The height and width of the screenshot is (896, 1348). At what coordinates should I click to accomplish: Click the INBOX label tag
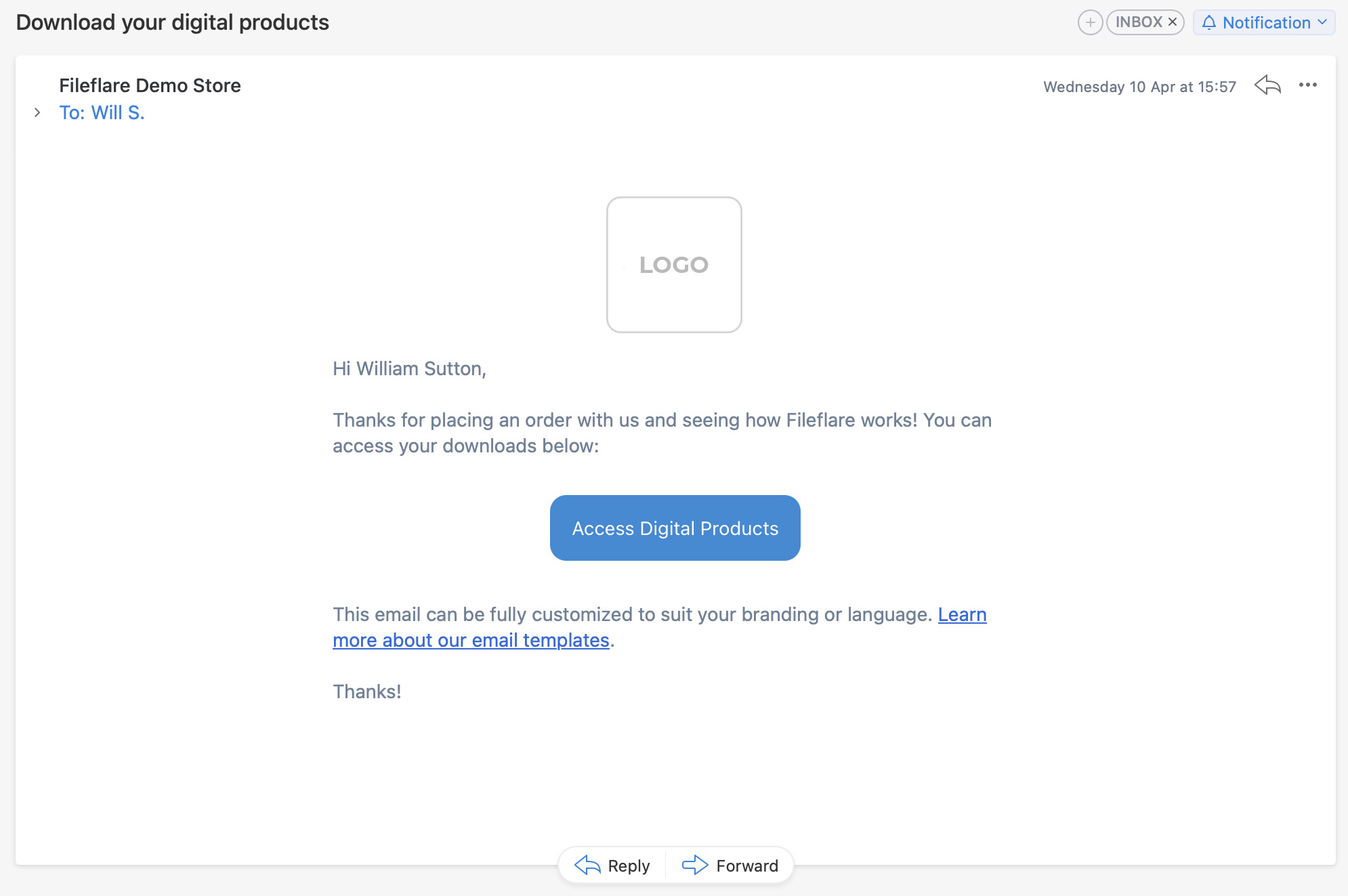[1138, 22]
